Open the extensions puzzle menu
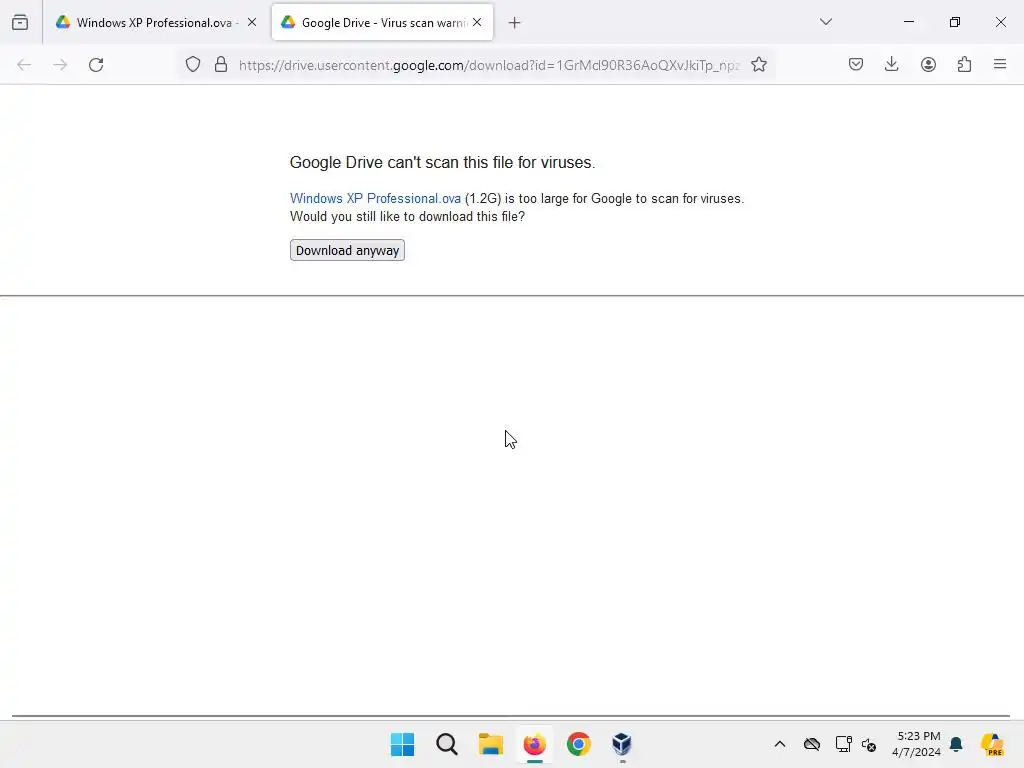Viewport: 1024px width, 768px height. 964,64
